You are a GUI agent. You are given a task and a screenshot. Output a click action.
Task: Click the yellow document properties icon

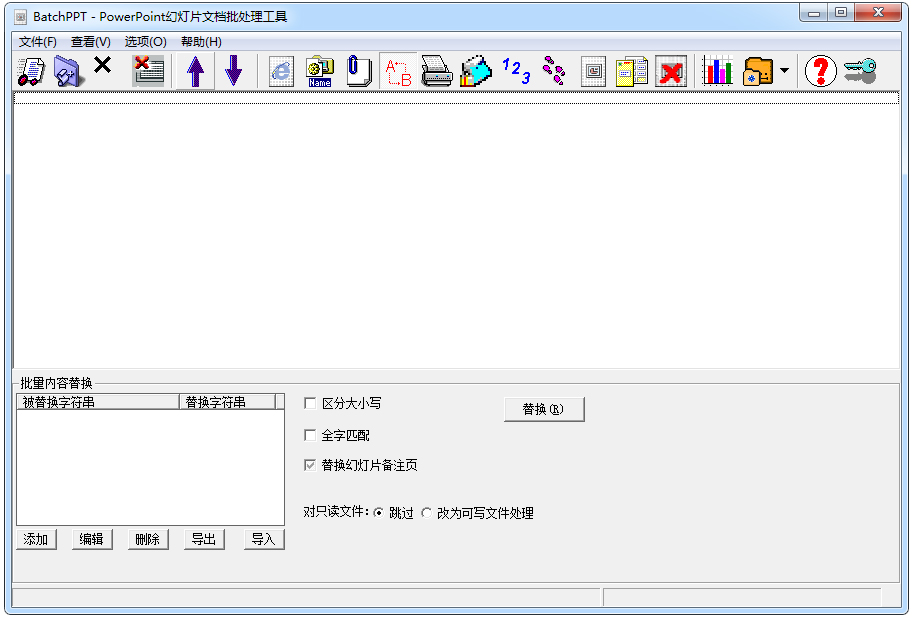click(632, 71)
